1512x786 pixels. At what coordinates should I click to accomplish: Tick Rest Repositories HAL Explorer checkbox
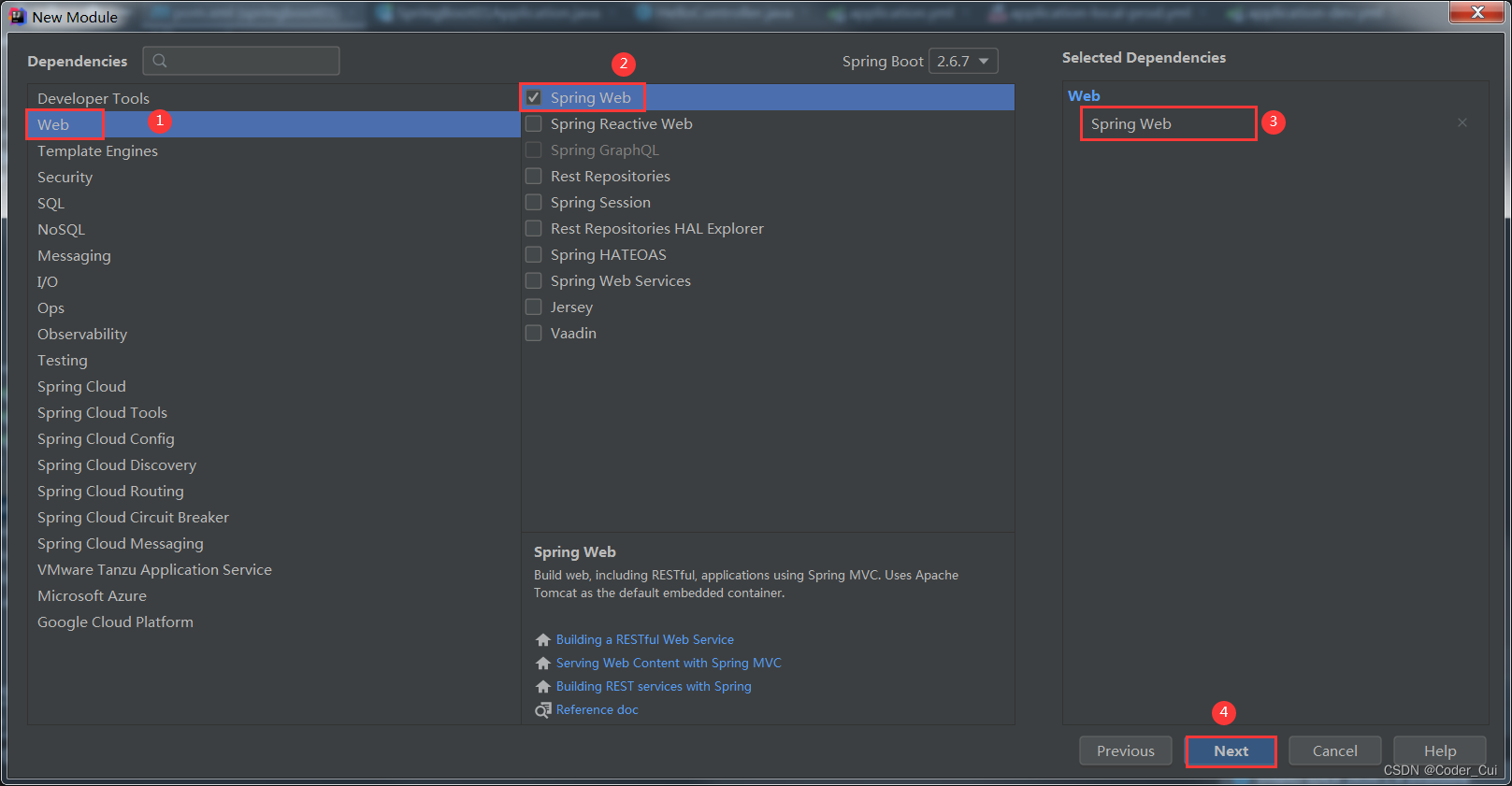[533, 228]
